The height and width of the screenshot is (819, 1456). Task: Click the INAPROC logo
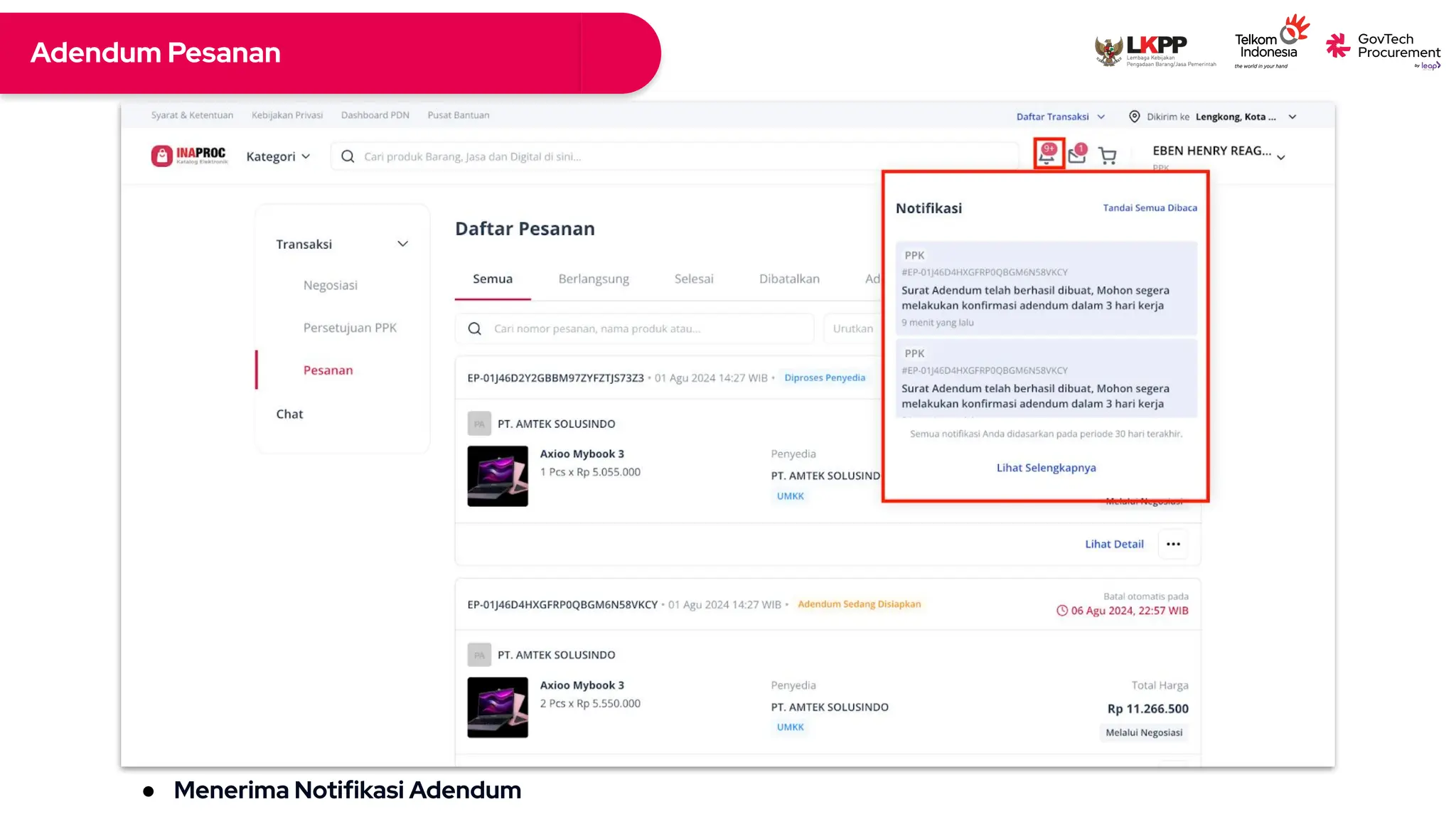[190, 156]
